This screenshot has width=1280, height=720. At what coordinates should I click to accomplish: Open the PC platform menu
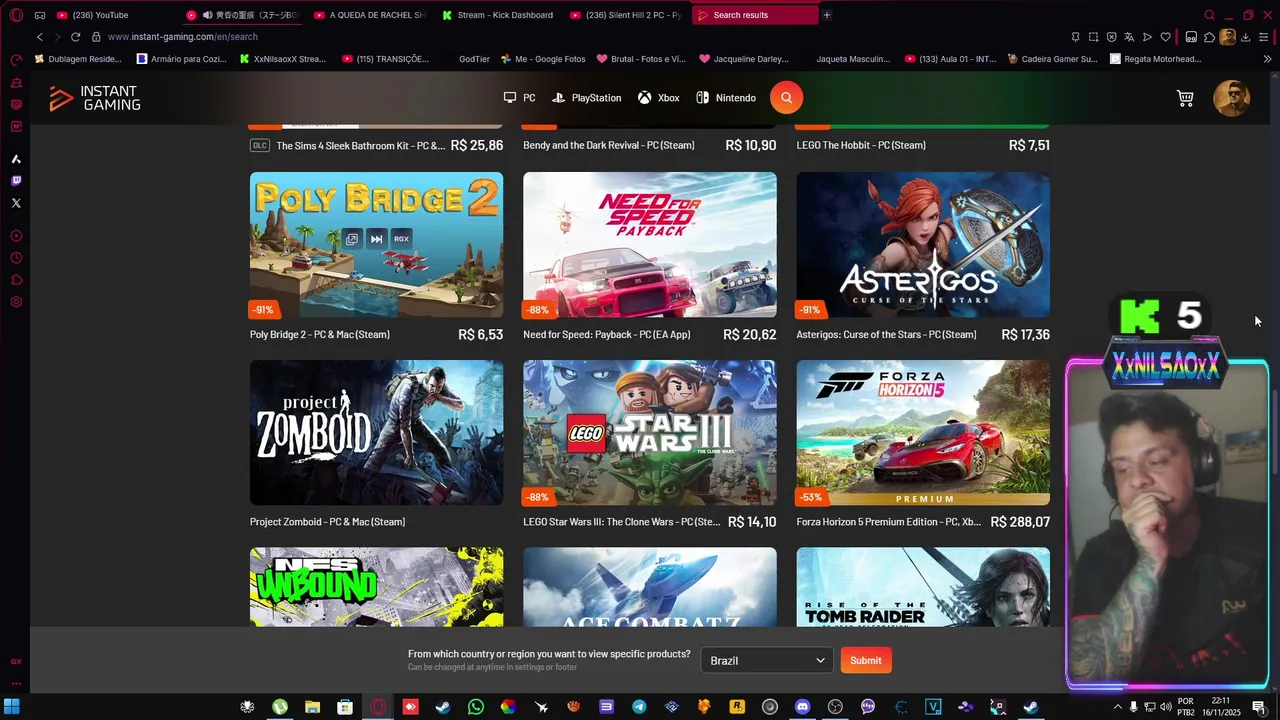point(519,98)
